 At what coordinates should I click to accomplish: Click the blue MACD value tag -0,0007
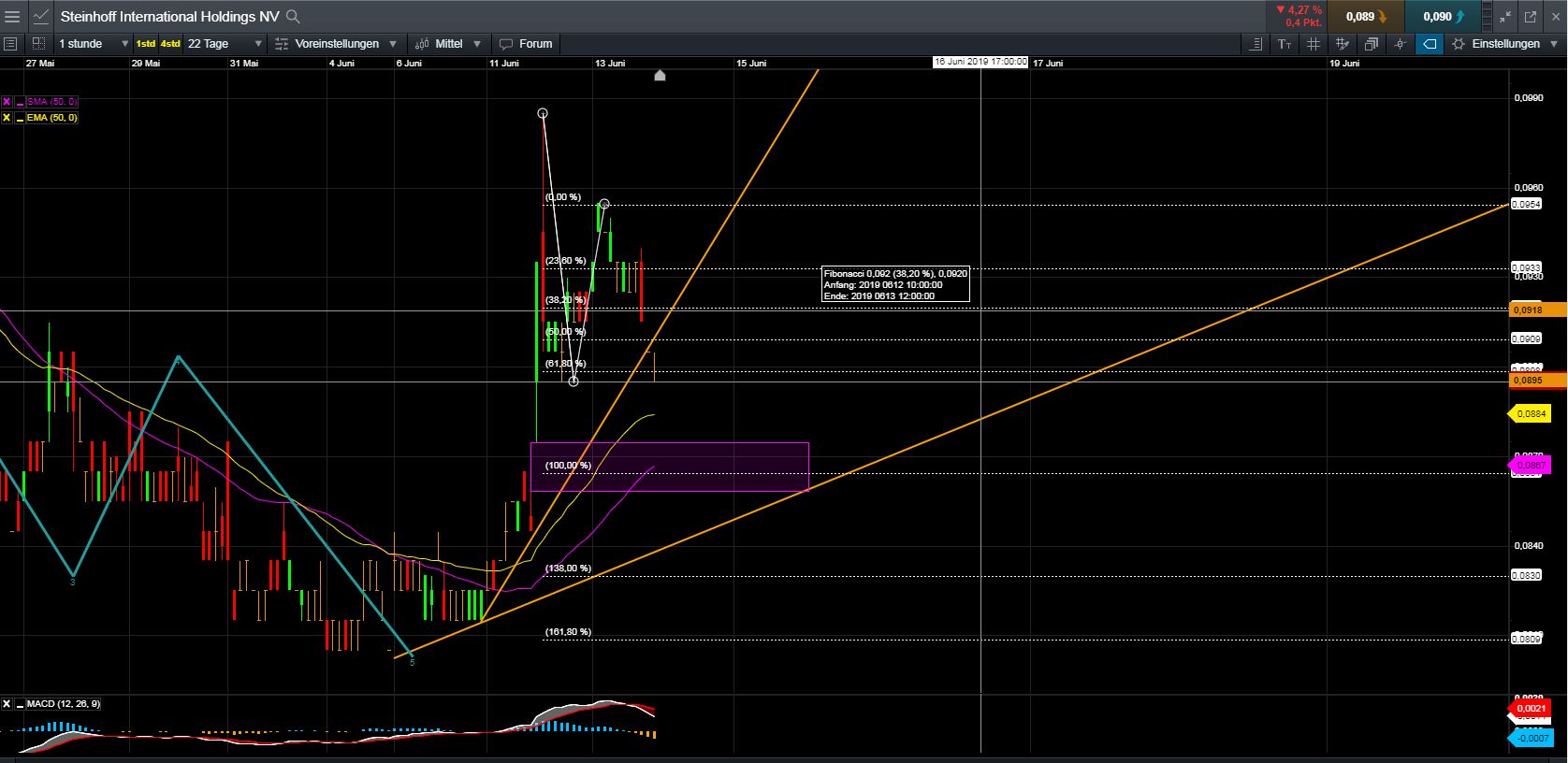coord(1529,739)
